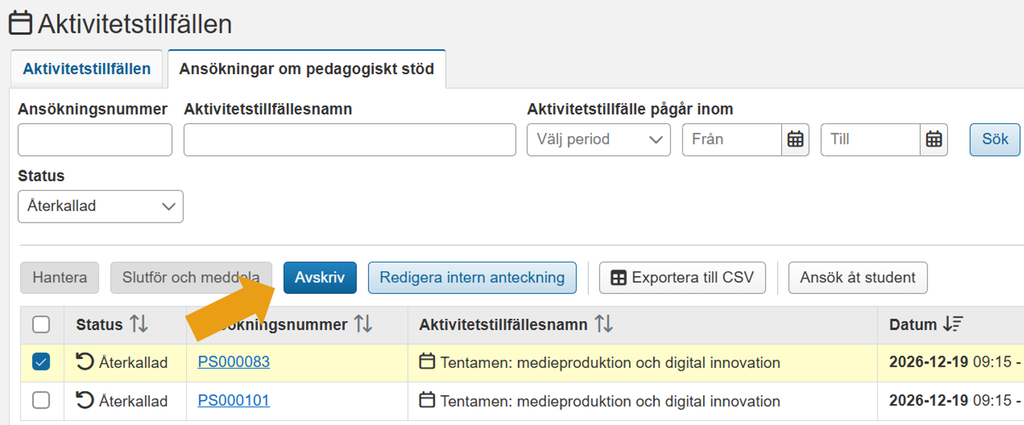This screenshot has height=425, width=1024.
Task: Sort by Aktivitetstillfällesnamn column arrows
Action: click(x=604, y=324)
